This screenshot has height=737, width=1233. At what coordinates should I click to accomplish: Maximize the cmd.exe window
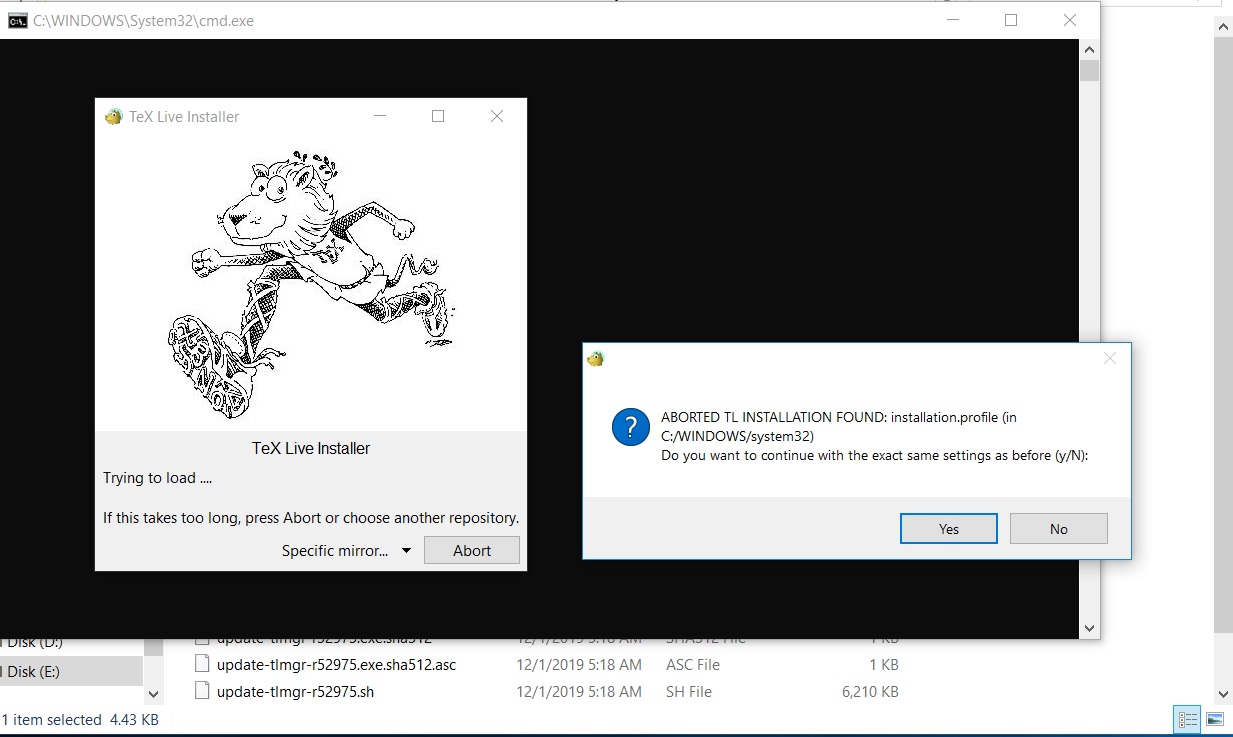[x=1011, y=20]
